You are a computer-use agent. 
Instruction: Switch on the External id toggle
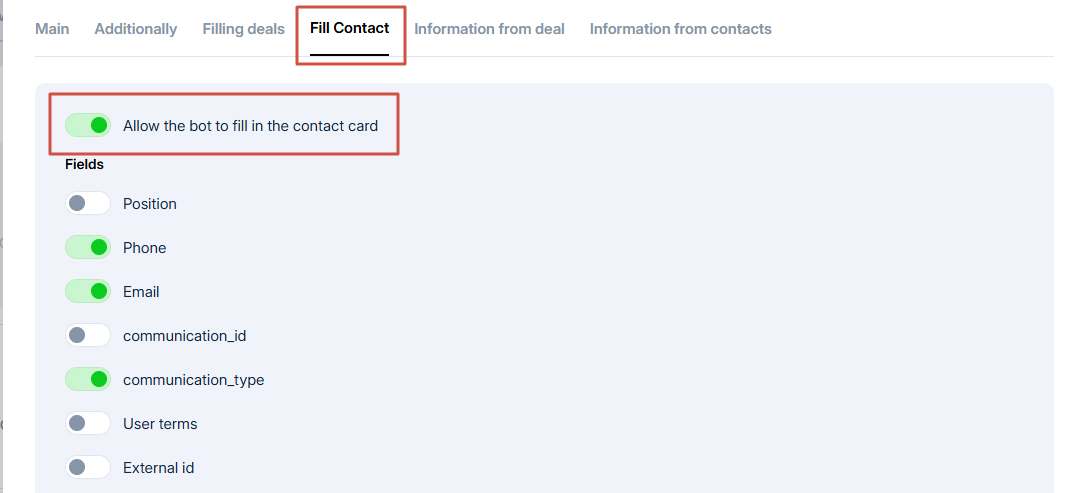pyautogui.click(x=88, y=468)
